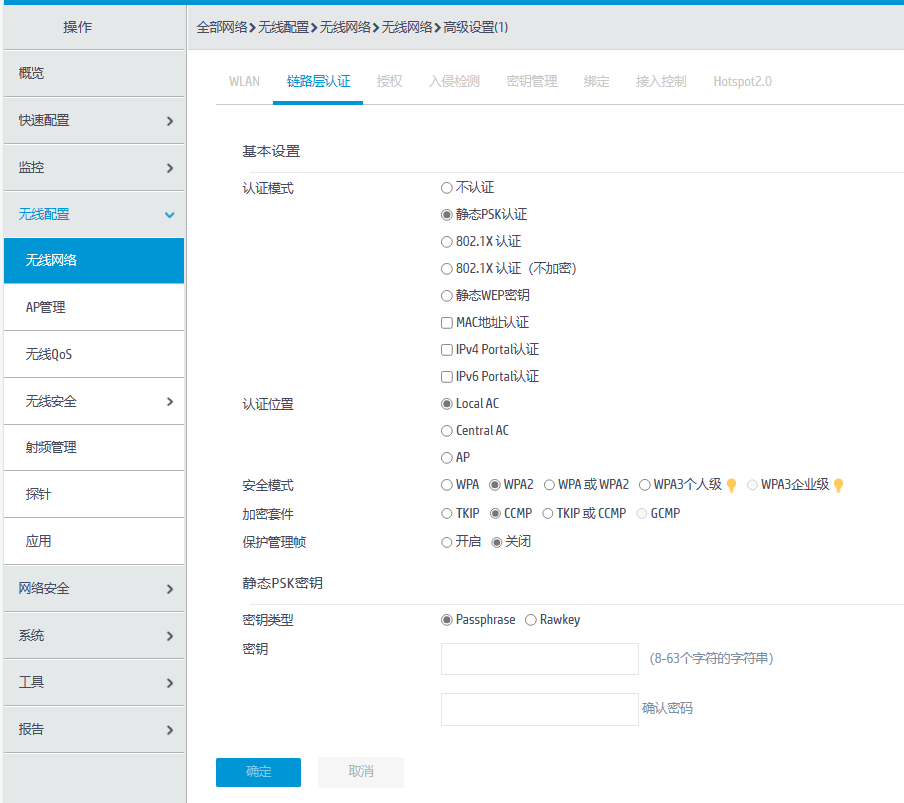Select 静态PSK认证 radio option
This screenshot has height=803, width=904.
click(x=447, y=215)
